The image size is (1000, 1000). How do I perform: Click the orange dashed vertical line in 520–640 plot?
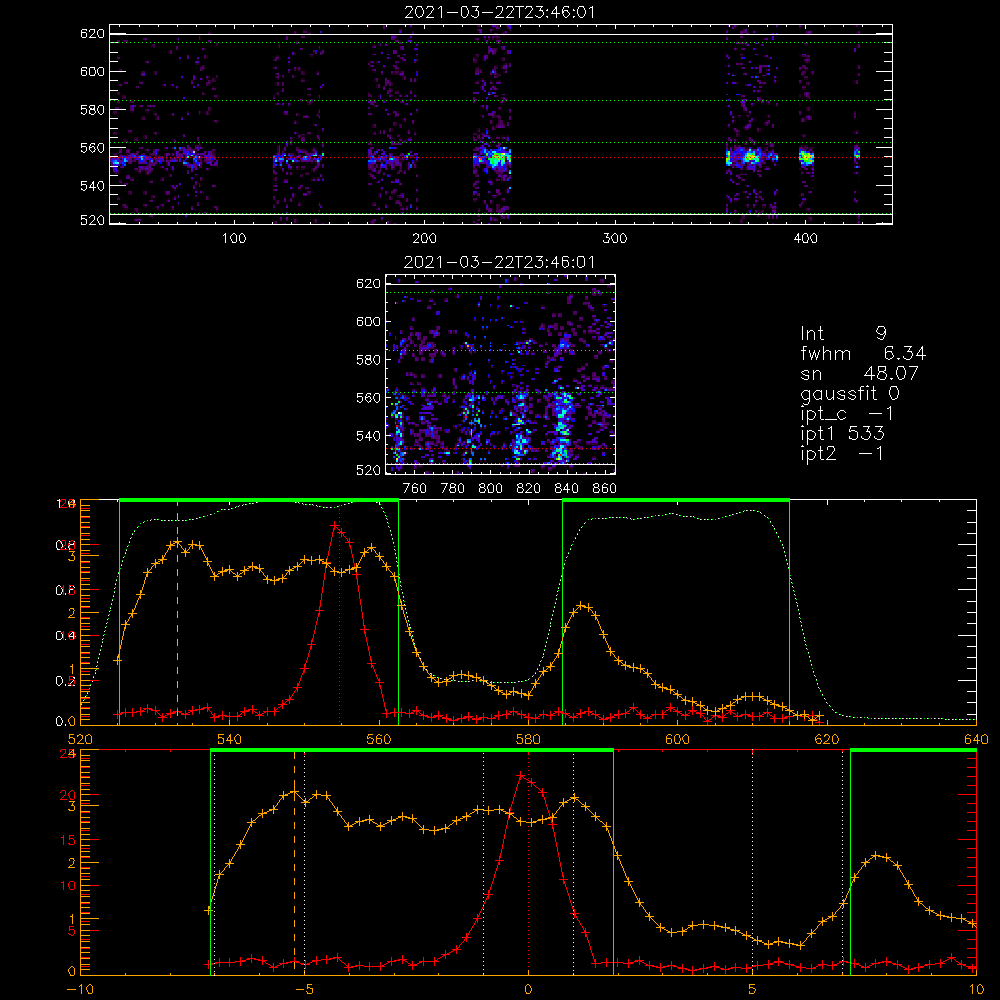tap(177, 612)
